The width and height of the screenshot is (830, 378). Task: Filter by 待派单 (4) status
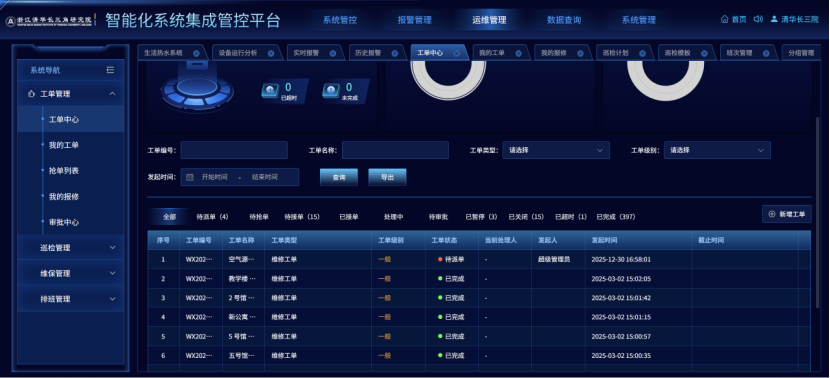click(x=212, y=217)
